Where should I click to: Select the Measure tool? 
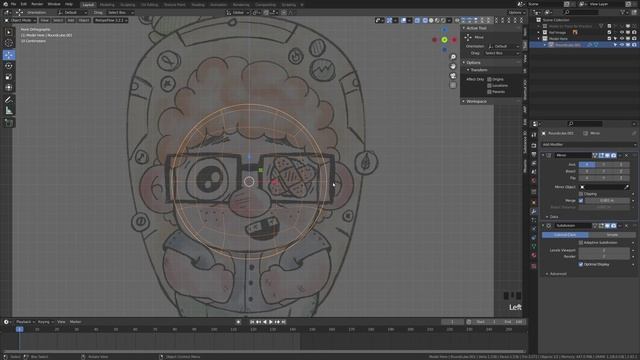point(9,111)
